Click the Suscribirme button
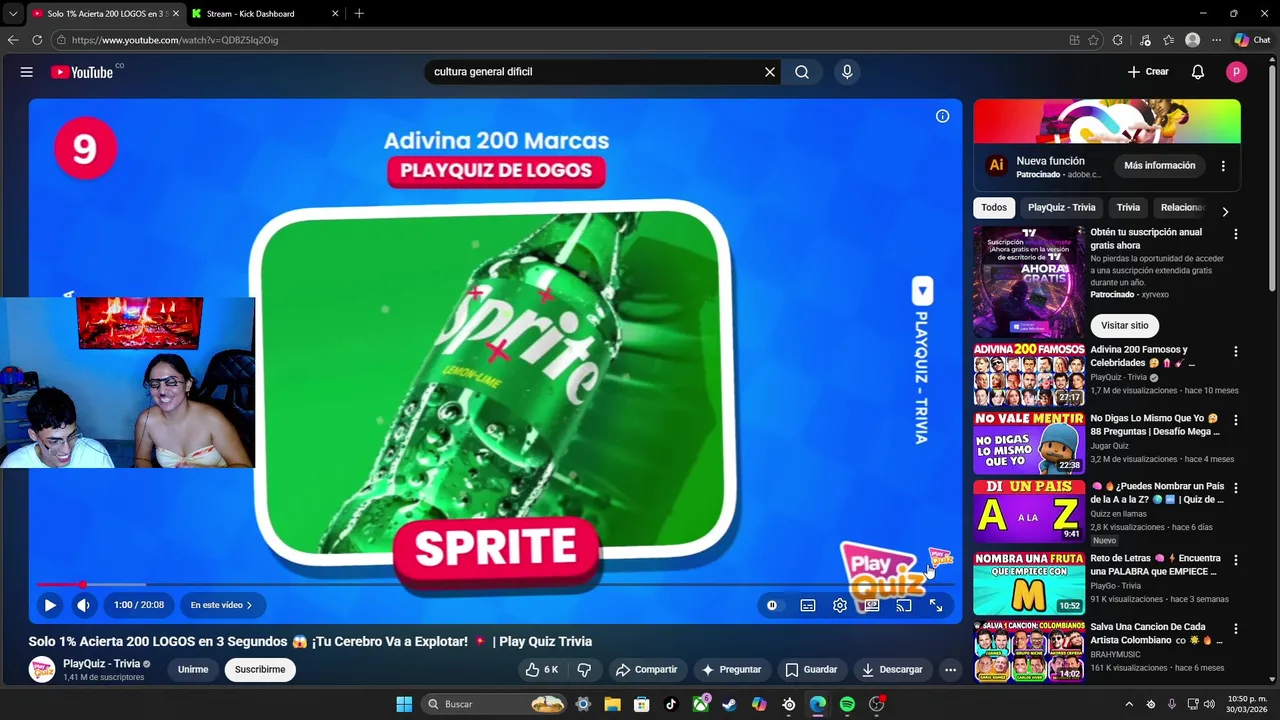Image resolution: width=1280 pixels, height=720 pixels. point(260,670)
